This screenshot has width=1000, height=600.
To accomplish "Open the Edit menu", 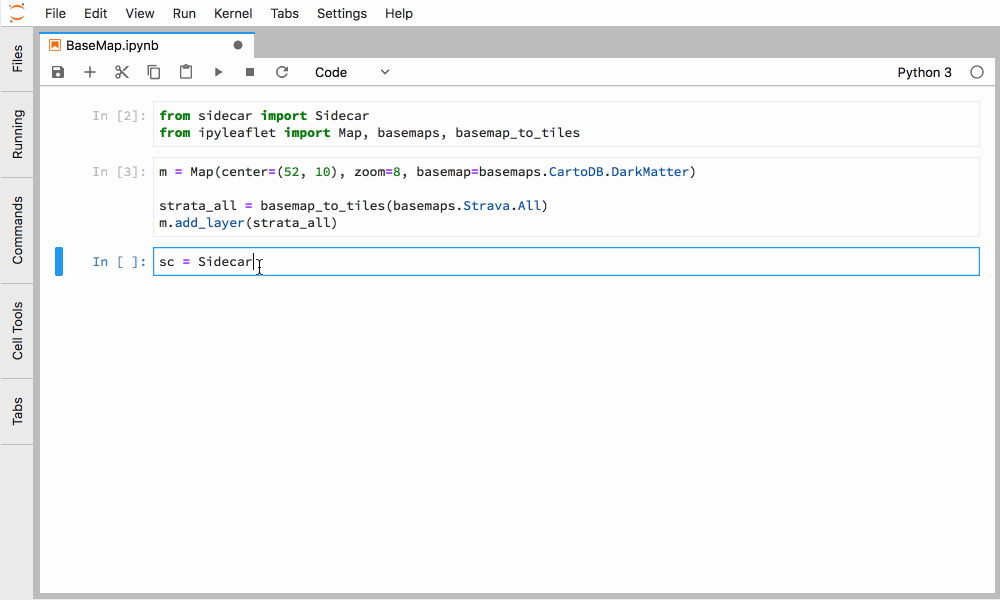I will point(96,13).
